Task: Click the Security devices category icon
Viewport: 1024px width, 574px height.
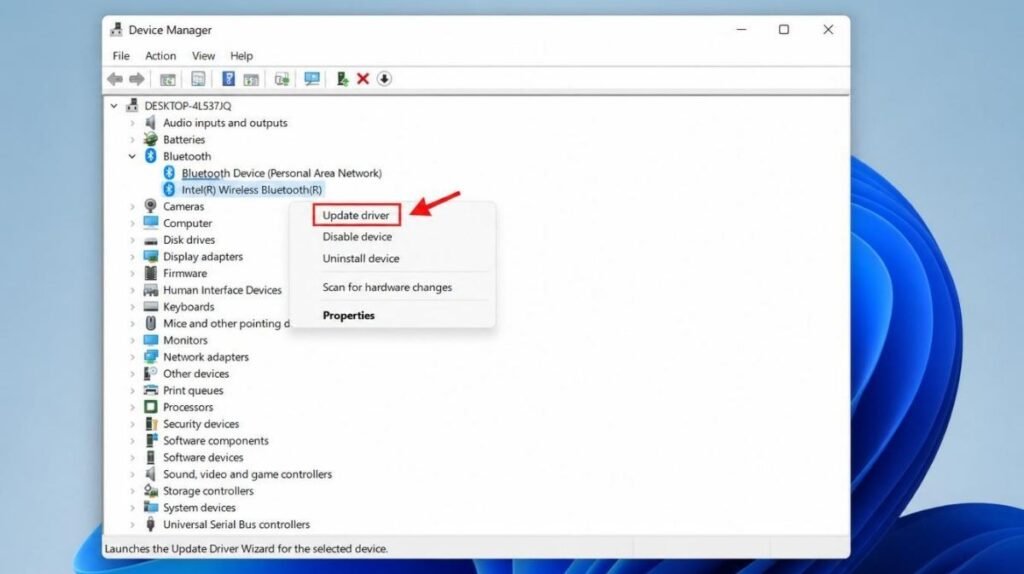Action: 151,424
